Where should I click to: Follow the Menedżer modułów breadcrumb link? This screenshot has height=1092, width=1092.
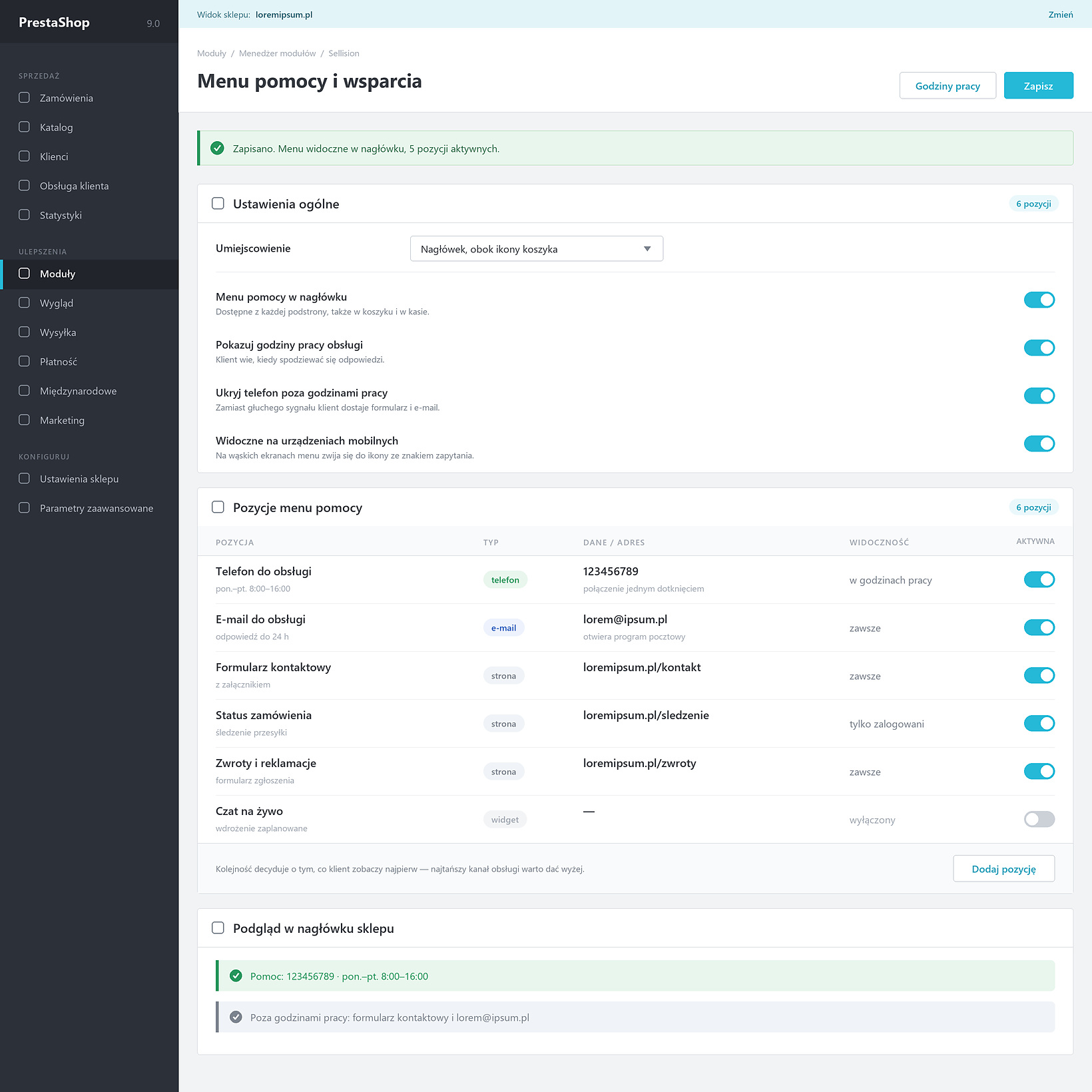[x=277, y=53]
